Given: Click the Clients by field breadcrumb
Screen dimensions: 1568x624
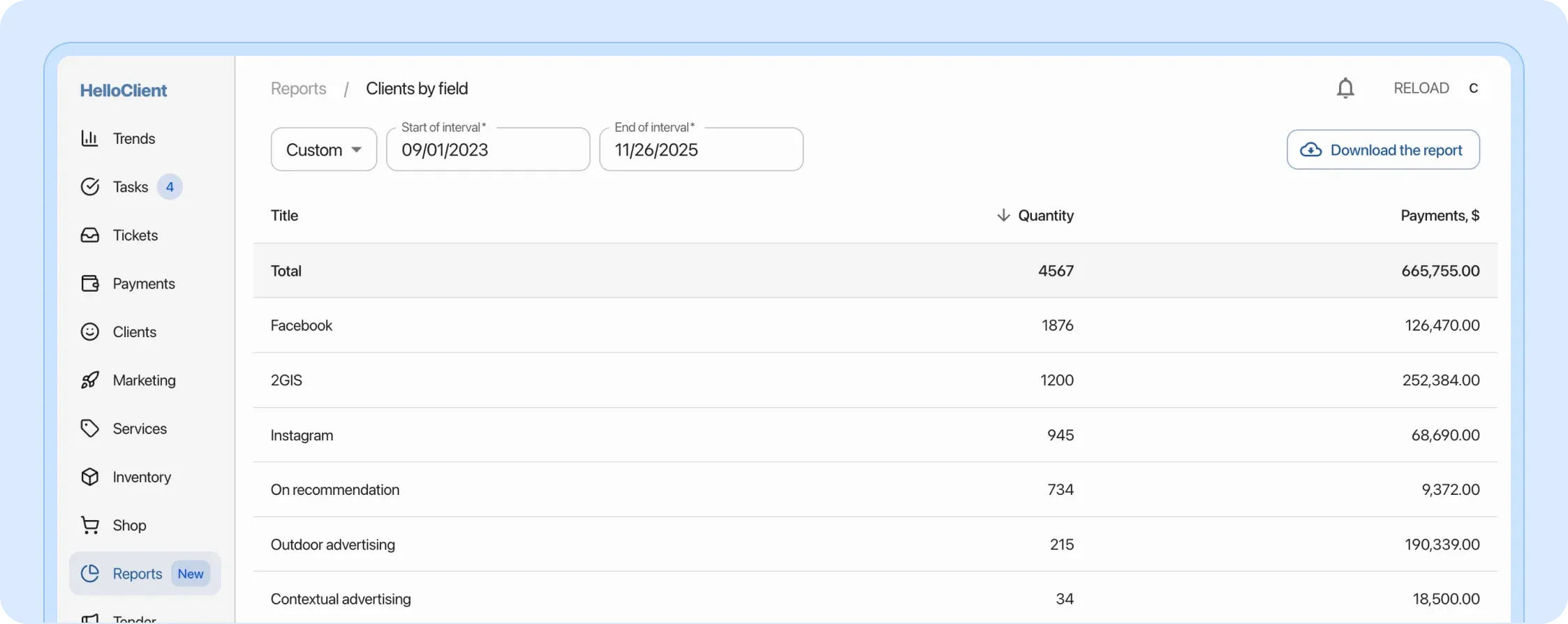Looking at the screenshot, I should pyautogui.click(x=417, y=89).
